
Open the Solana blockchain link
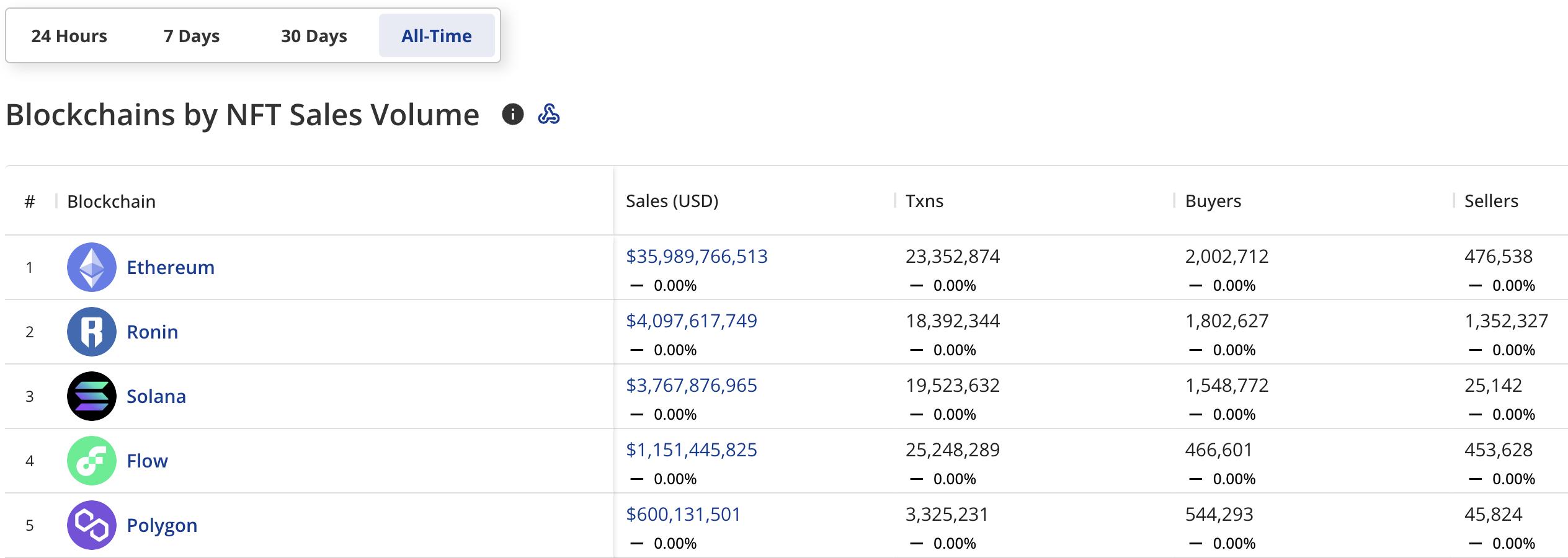(x=156, y=396)
